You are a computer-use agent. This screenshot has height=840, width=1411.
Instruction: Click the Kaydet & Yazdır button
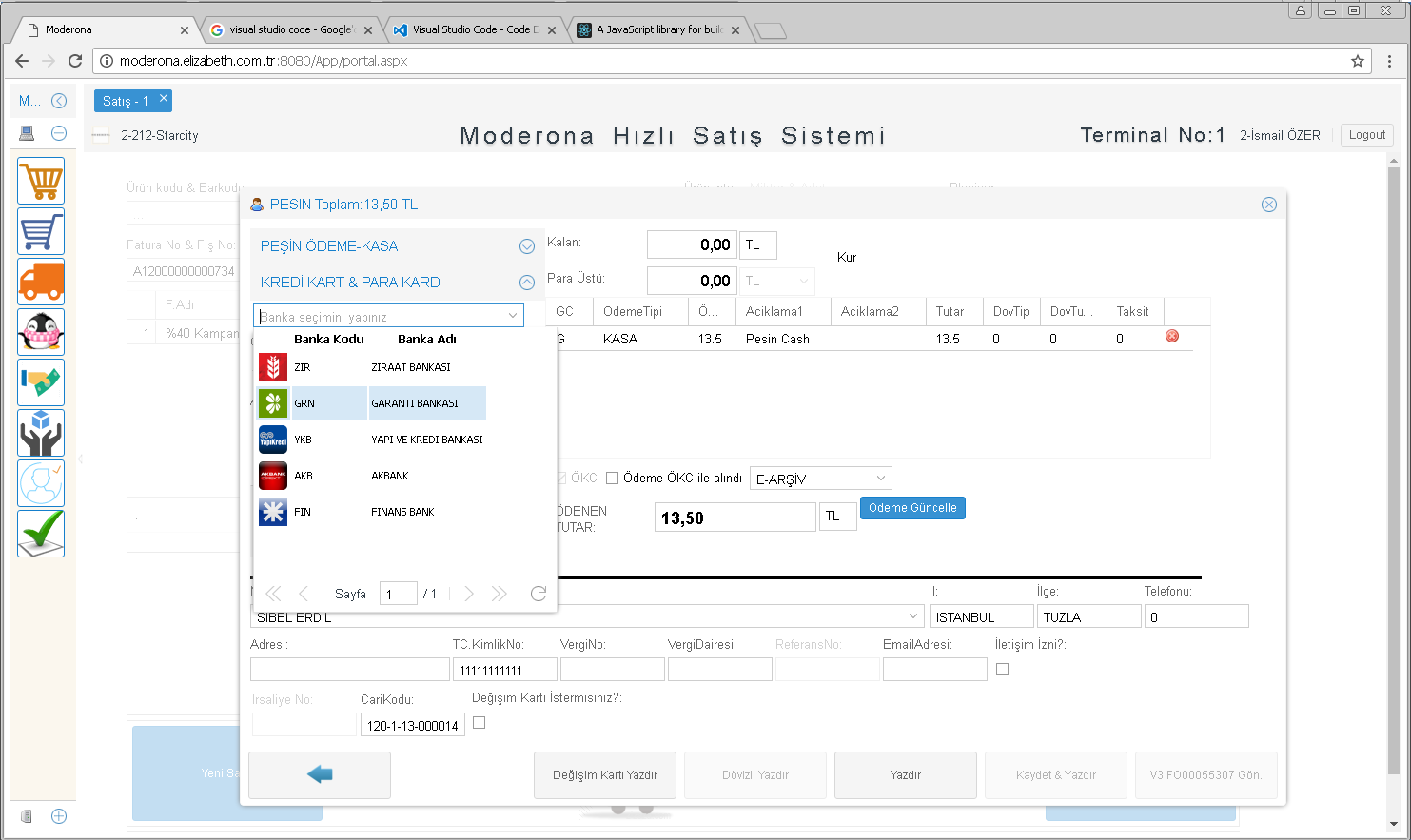click(x=1056, y=775)
